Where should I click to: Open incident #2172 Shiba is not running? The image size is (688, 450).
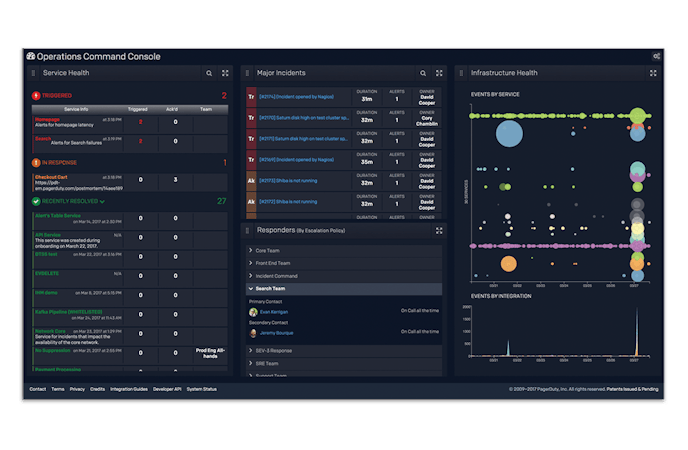pos(288,202)
